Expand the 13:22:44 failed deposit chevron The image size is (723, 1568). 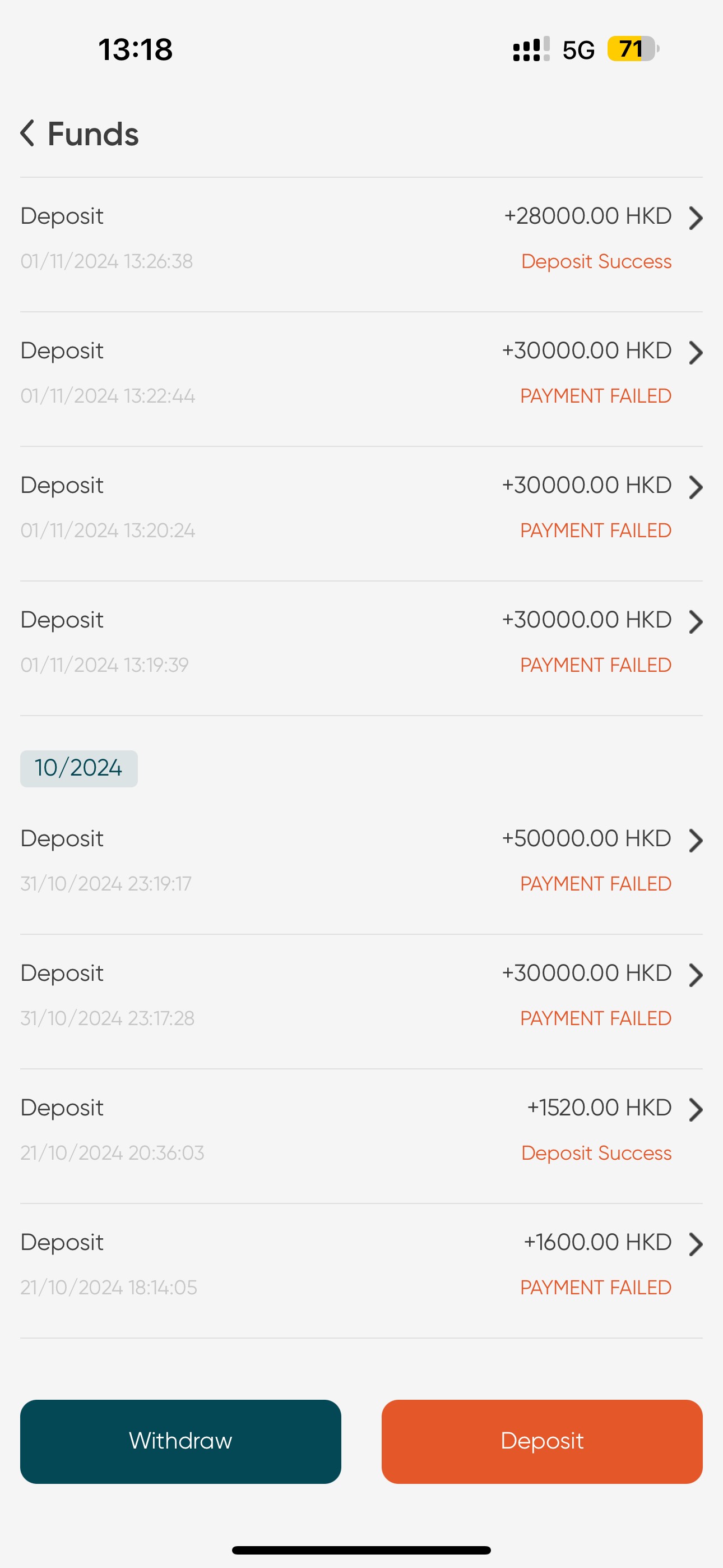(696, 352)
